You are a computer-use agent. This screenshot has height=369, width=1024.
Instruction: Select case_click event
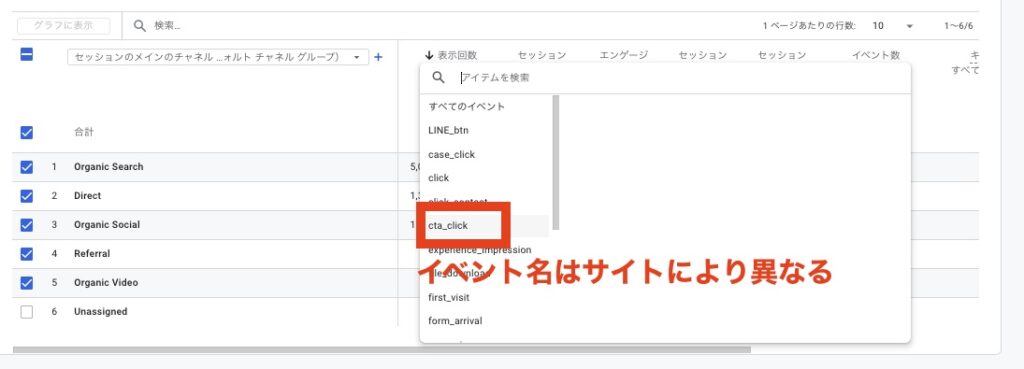[451, 155]
